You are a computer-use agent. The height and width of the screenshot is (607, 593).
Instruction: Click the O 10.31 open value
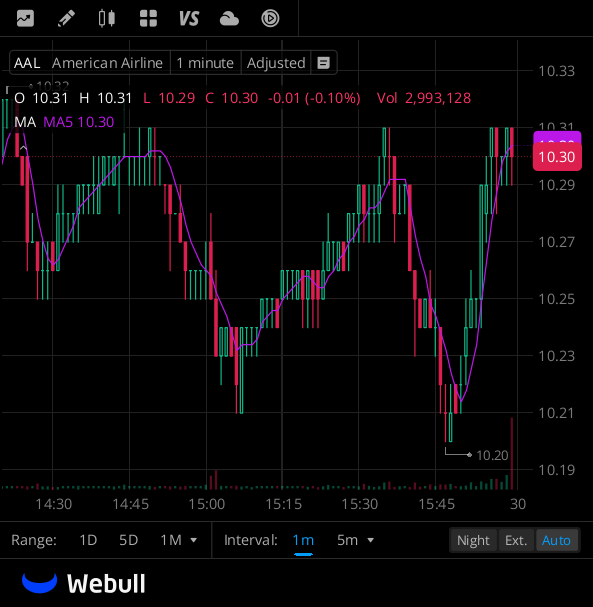pos(41,98)
